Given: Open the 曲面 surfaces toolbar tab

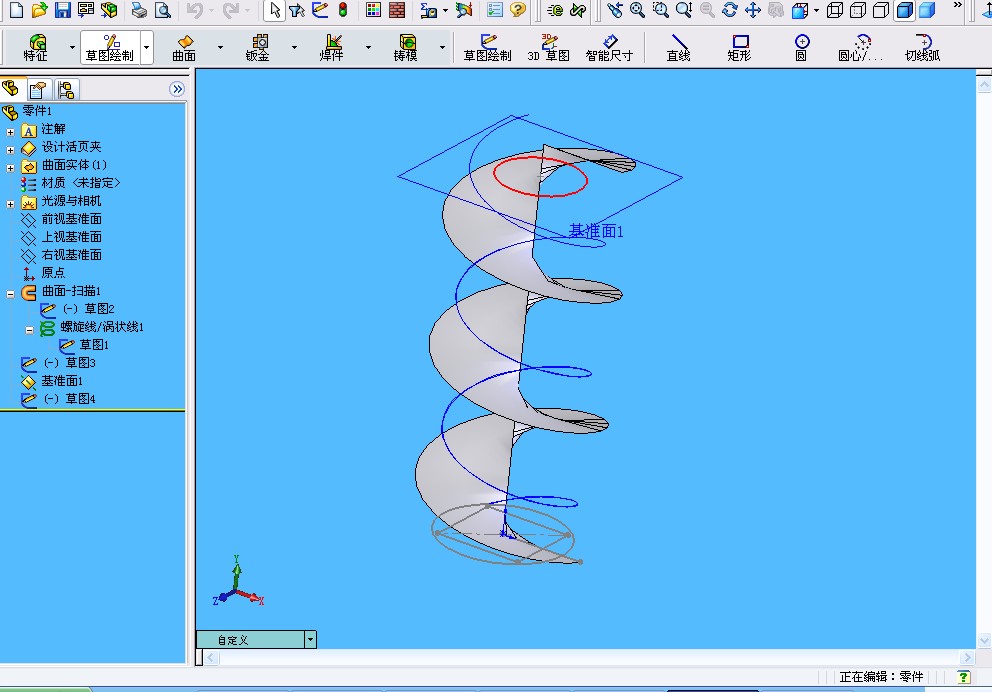Looking at the screenshot, I should coord(184,47).
